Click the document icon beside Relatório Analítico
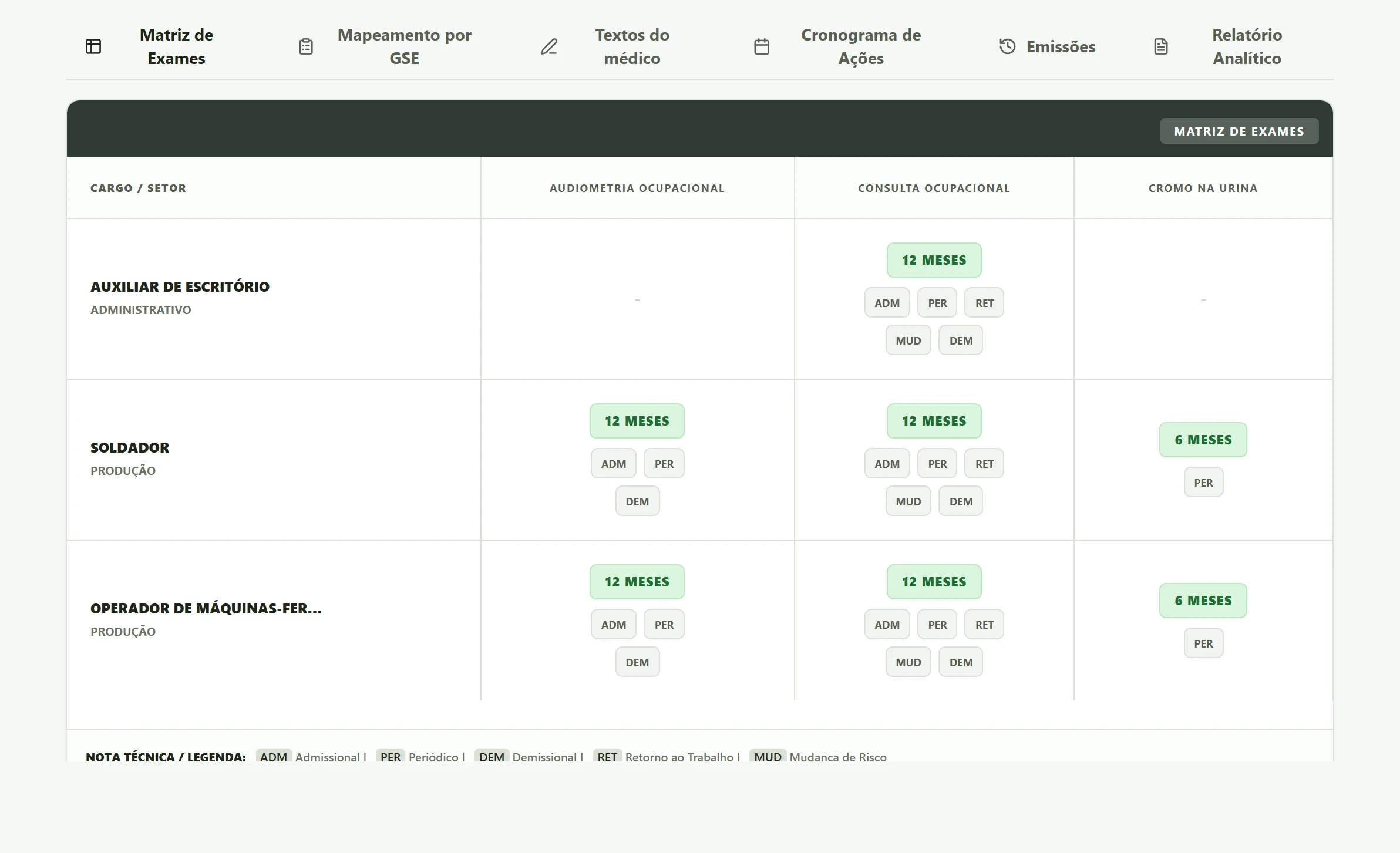The width and height of the screenshot is (1400, 853). click(x=1161, y=46)
